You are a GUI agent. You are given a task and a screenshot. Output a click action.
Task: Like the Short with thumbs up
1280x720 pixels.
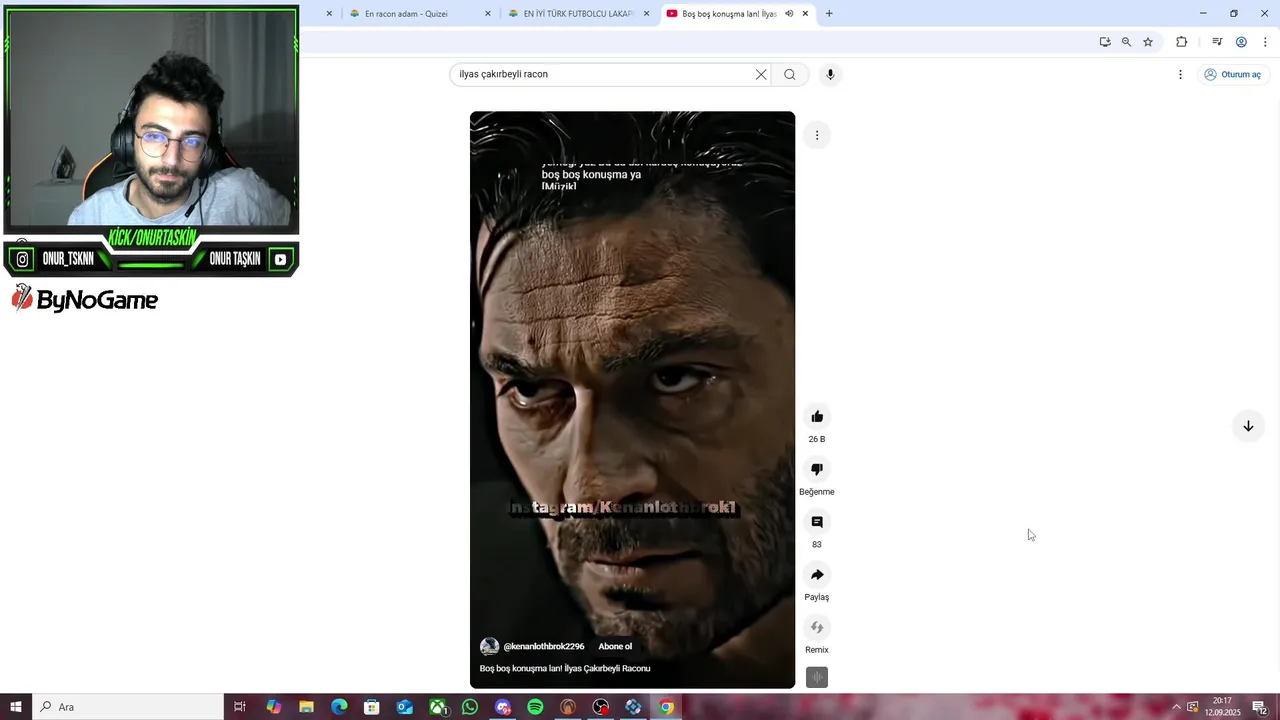(817, 417)
